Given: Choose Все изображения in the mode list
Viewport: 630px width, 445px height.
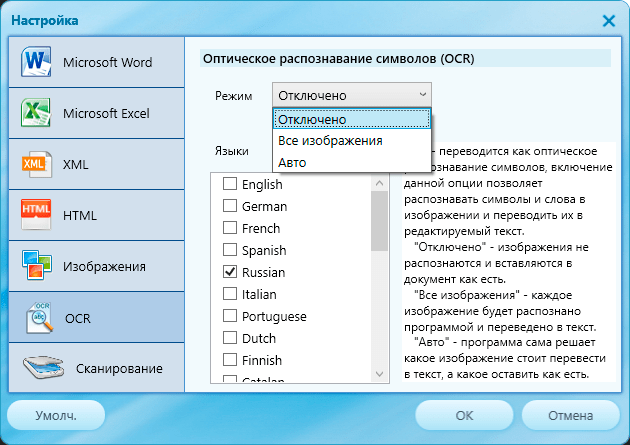Looking at the screenshot, I should (x=352, y=141).
